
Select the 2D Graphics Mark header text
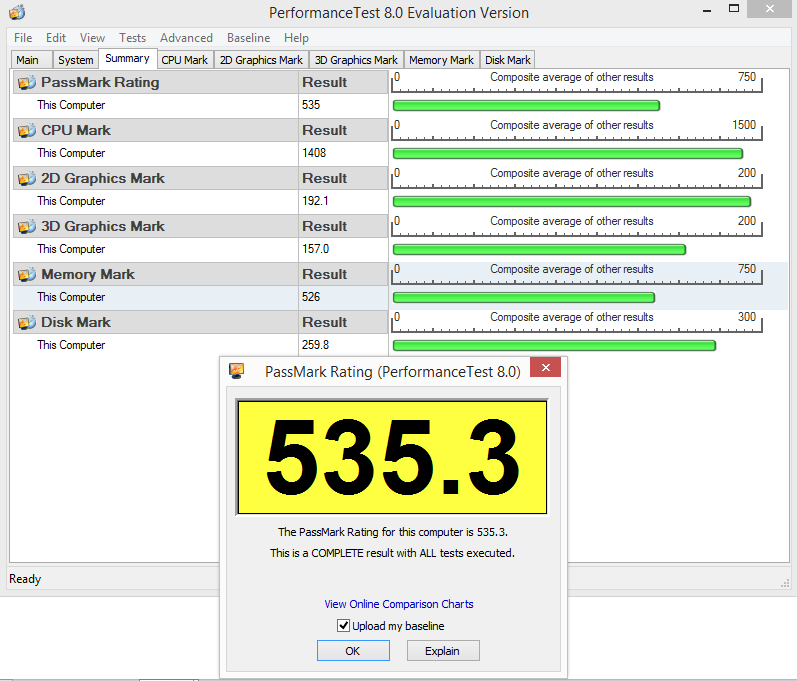(x=103, y=178)
